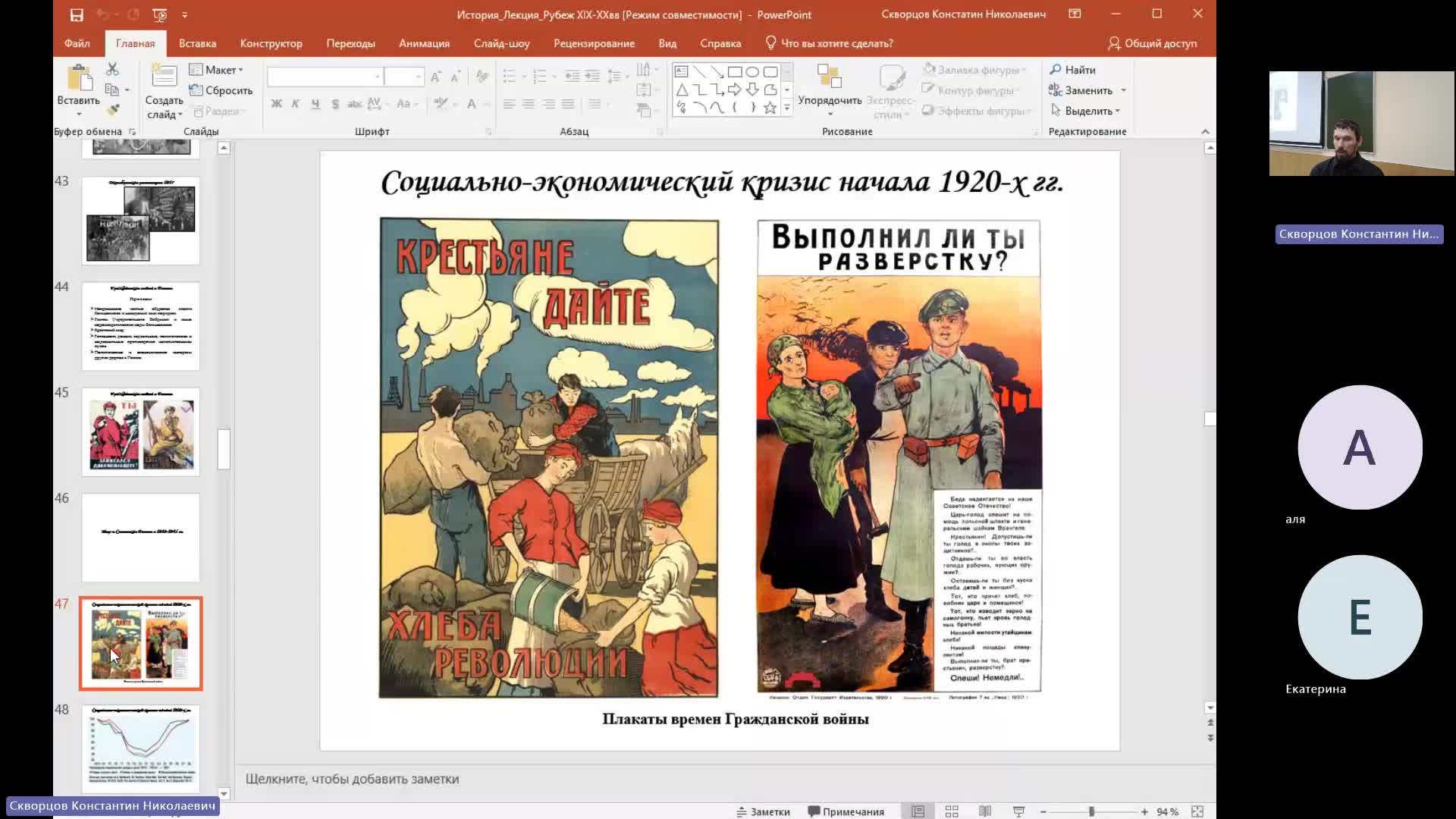Viewport: 1456px width, 819px height.
Task: Open the Выделить select dropdown
Action: point(1086,111)
